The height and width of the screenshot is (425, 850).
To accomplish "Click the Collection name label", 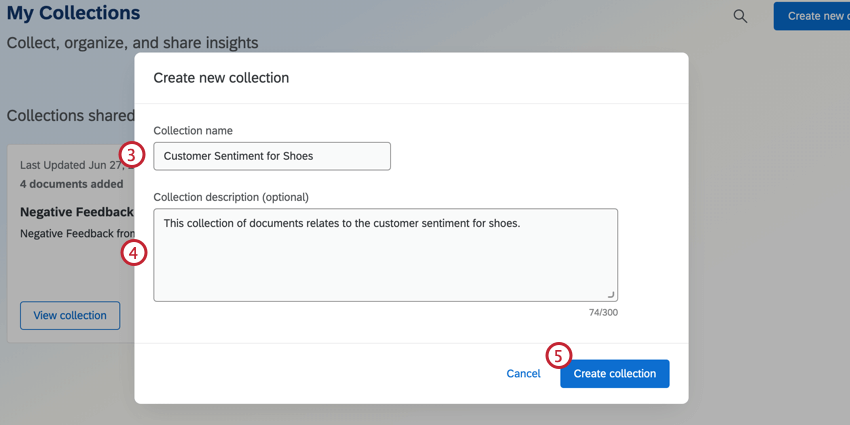I will click(193, 131).
